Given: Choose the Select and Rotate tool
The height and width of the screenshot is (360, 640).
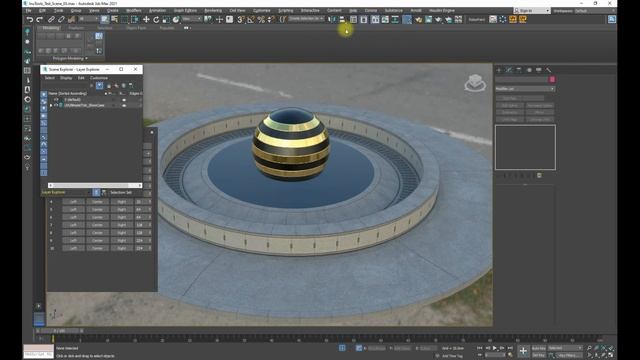Looking at the screenshot, I should pos(156,19).
